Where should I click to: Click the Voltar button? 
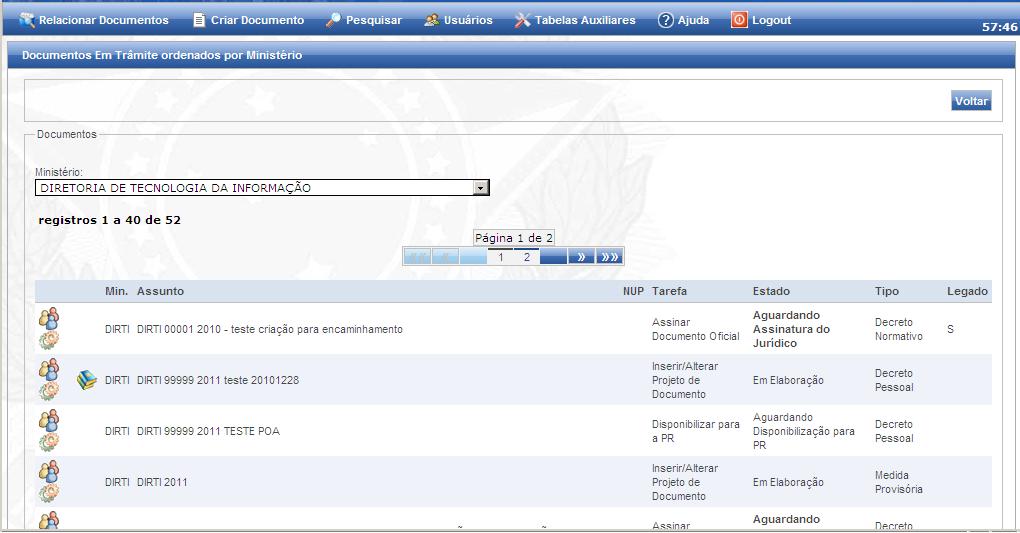[971, 101]
